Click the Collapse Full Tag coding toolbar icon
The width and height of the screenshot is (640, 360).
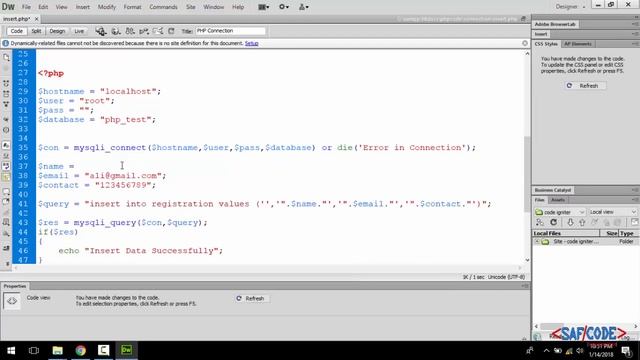[x=6, y=83]
